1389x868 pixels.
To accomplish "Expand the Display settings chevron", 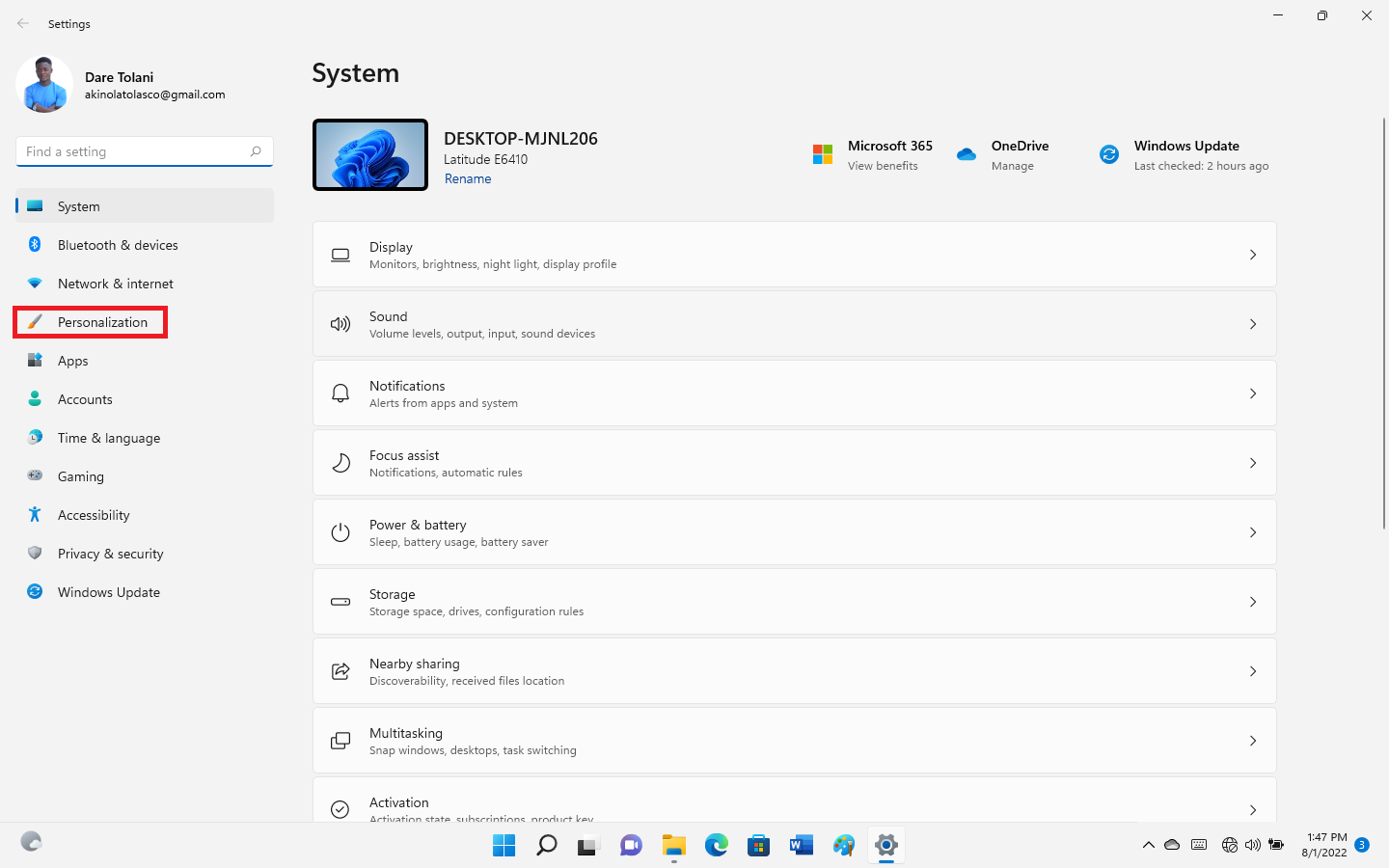I will point(1253,255).
